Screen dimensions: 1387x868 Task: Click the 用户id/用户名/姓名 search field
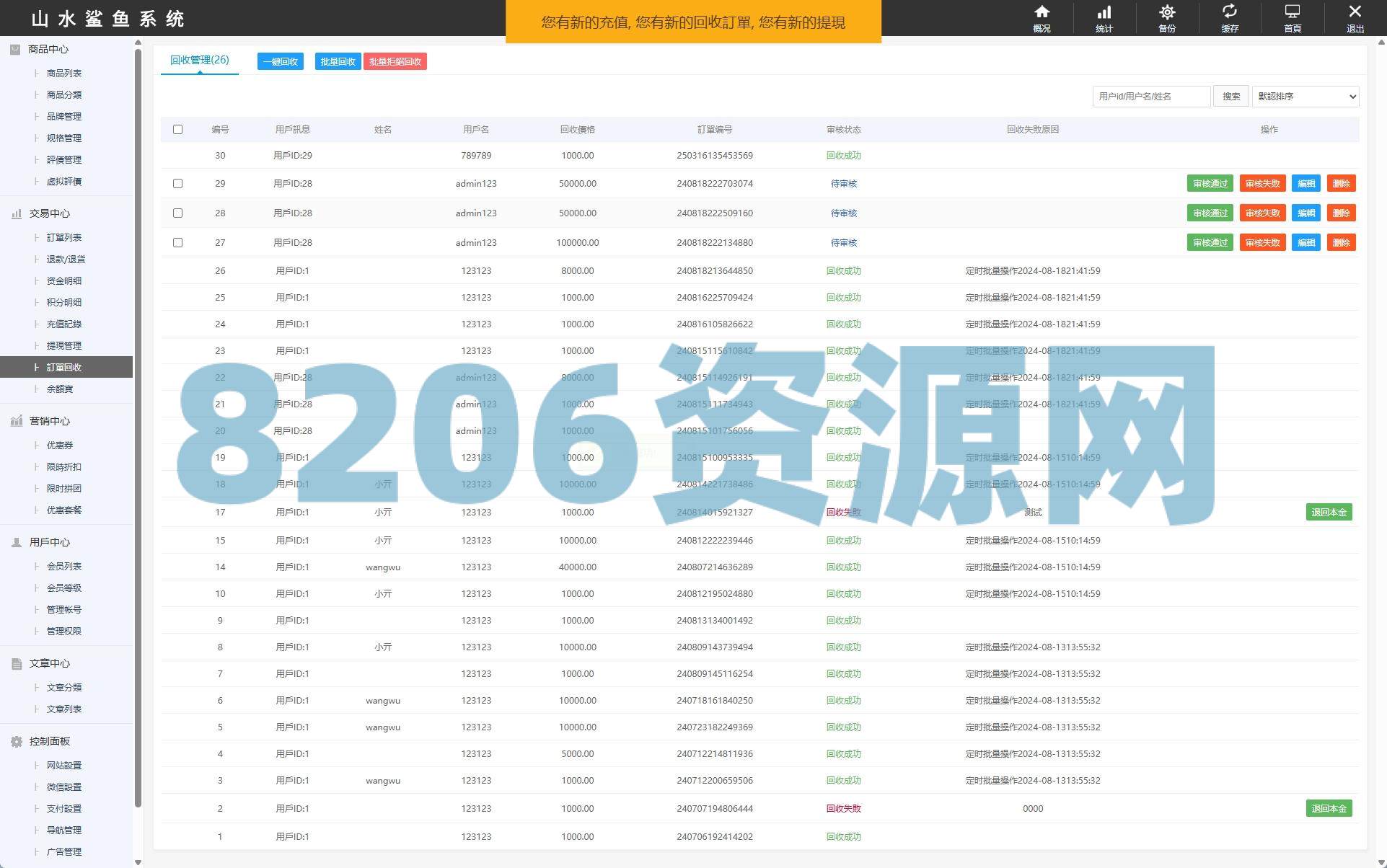point(1150,97)
